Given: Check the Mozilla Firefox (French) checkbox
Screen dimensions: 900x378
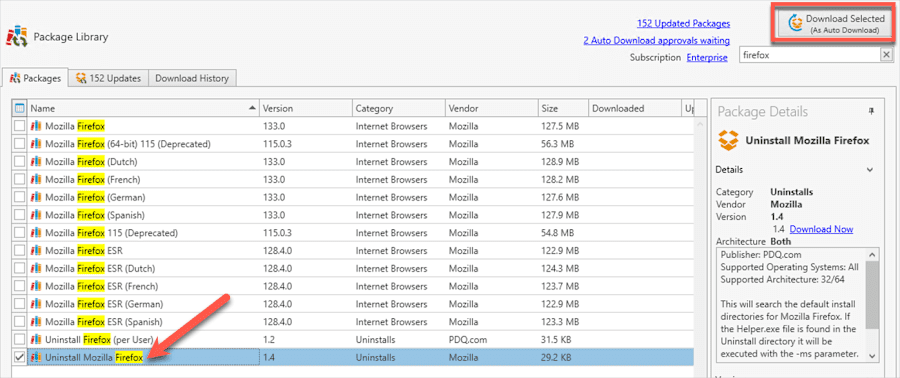Looking at the screenshot, I should 20,179.
